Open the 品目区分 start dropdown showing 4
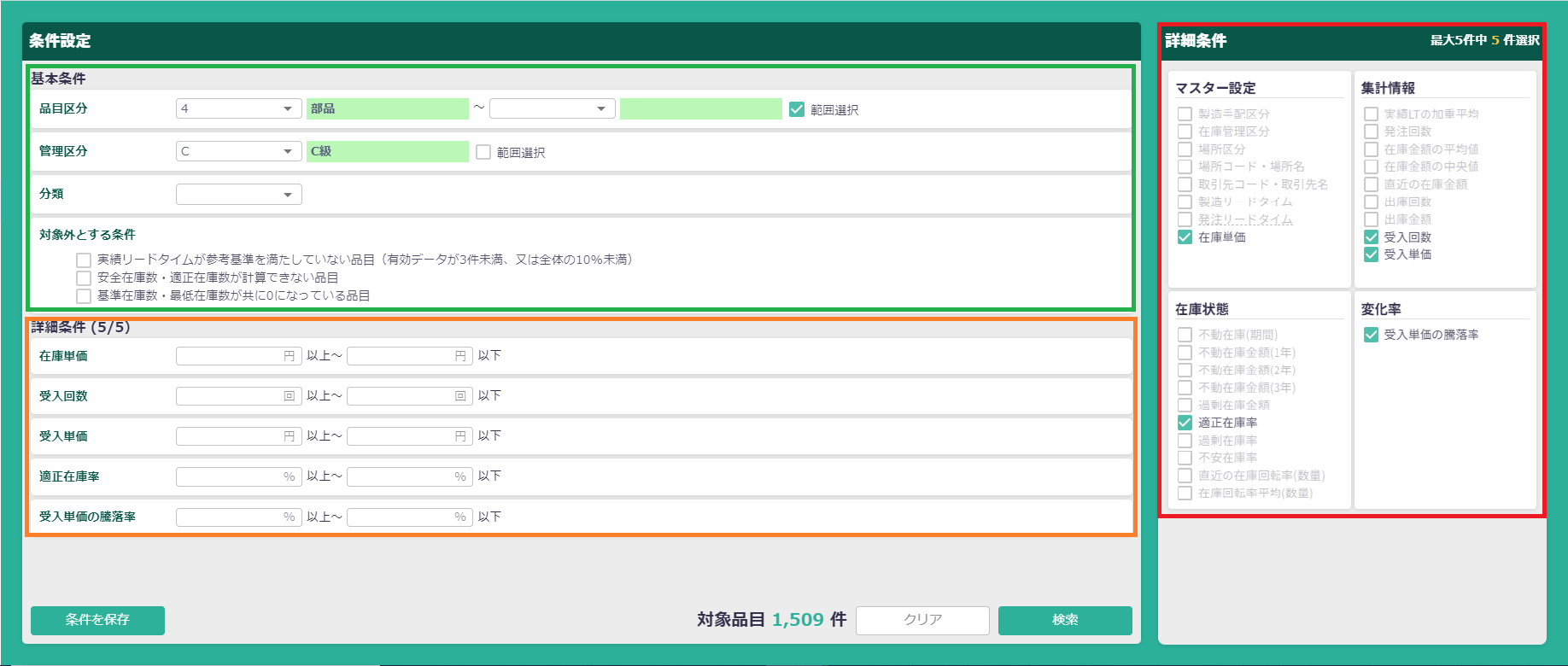The height and width of the screenshot is (666, 1568). click(238, 108)
